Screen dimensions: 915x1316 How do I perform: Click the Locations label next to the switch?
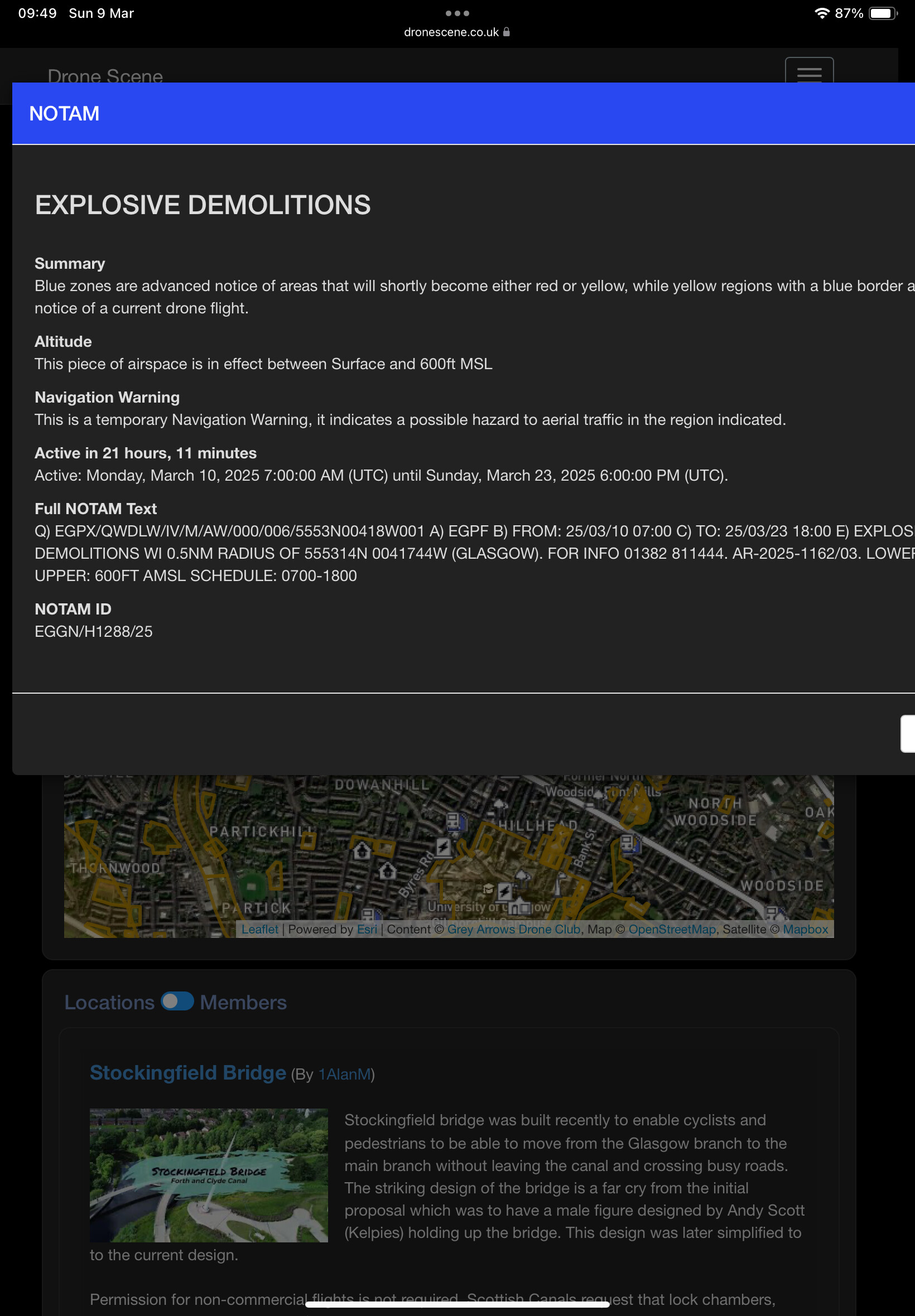[109, 1002]
